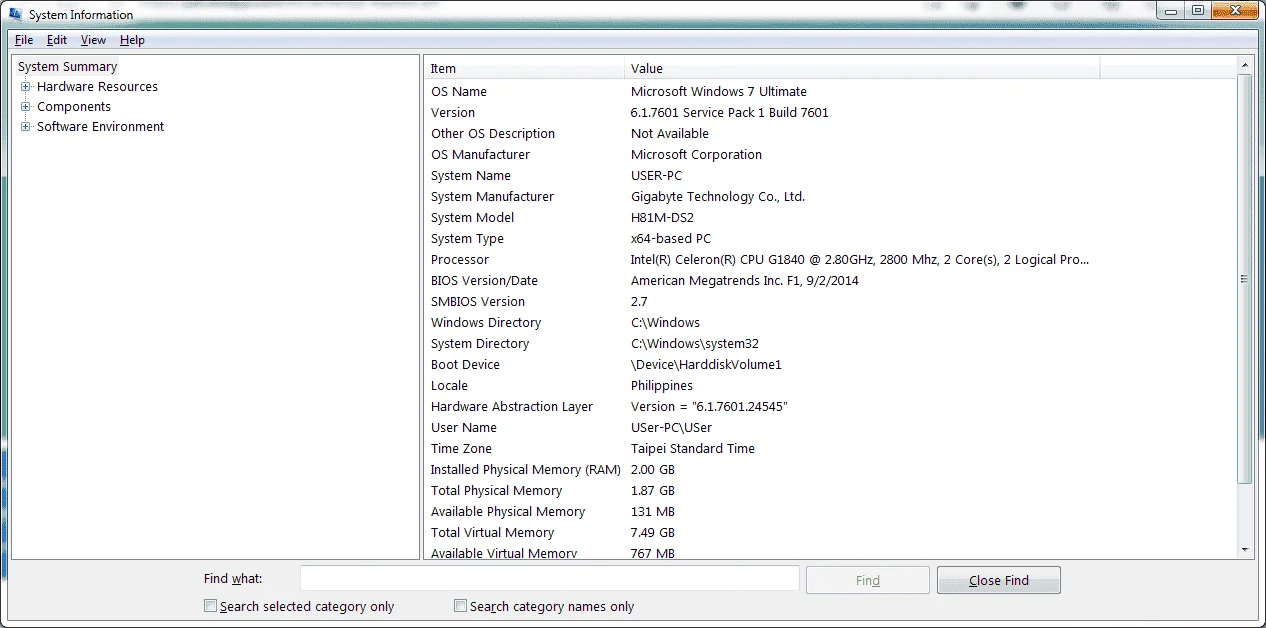Select the Total Physical Memory row
The width and height of the screenshot is (1266, 628).
pyautogui.click(x=830, y=491)
